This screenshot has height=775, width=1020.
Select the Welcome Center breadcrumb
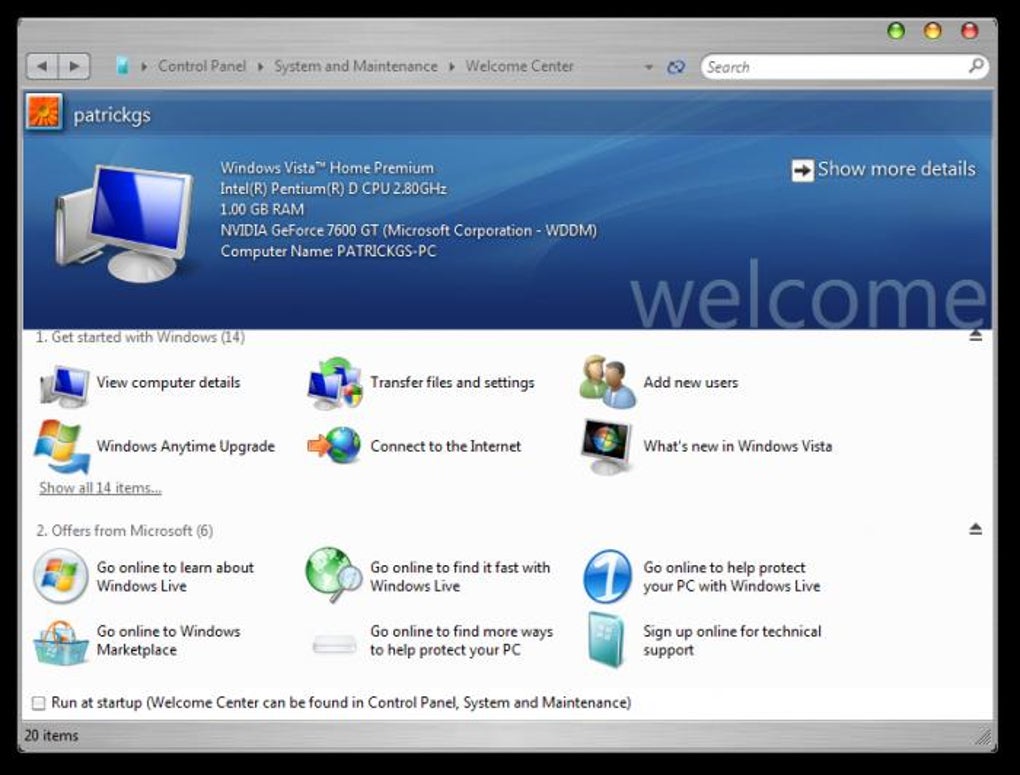click(x=519, y=66)
